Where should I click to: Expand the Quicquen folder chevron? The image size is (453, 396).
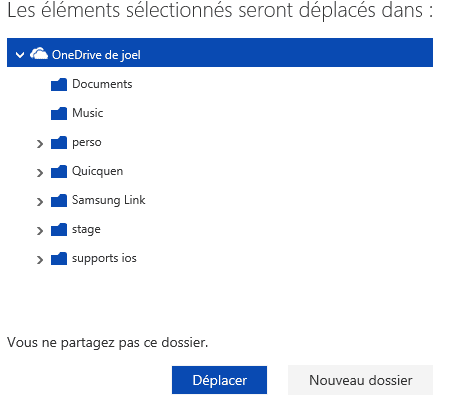[40, 173]
